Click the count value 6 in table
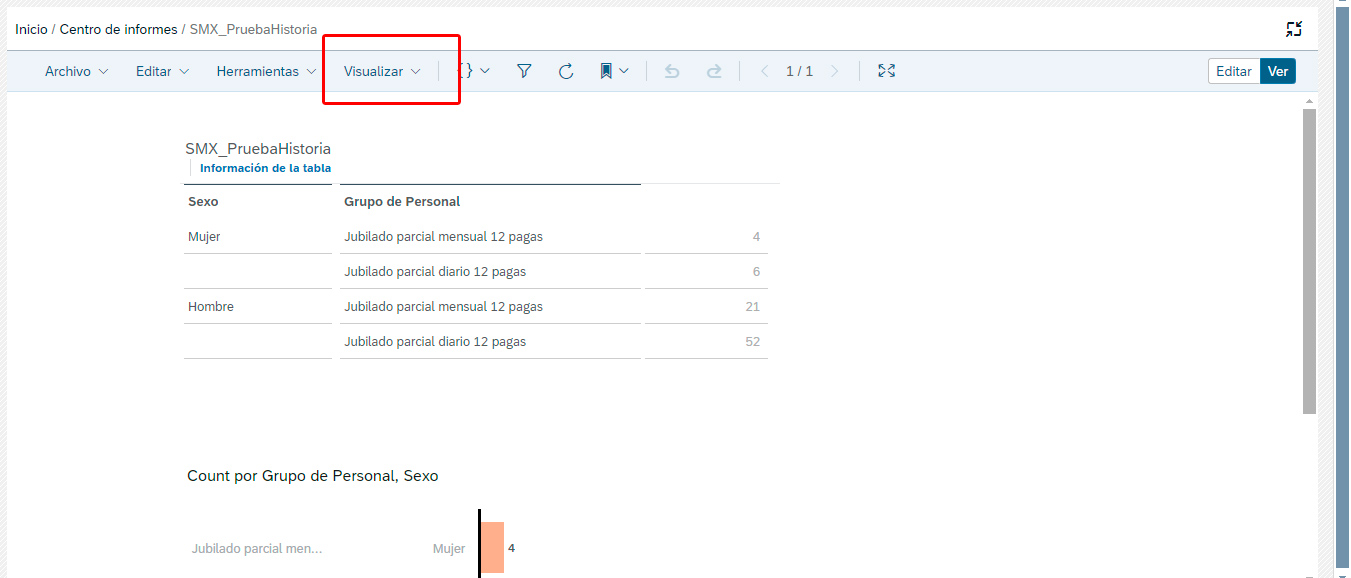This screenshot has width=1351, height=578. tap(756, 272)
